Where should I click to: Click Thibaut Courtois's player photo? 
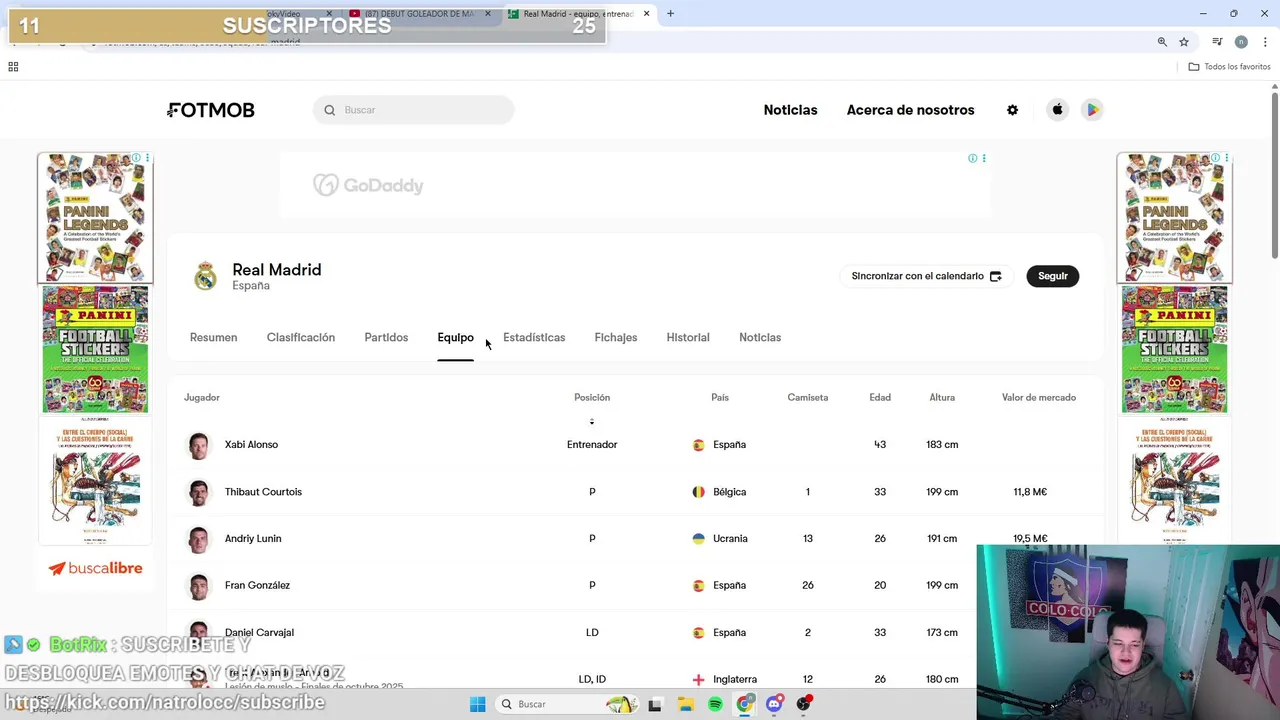(x=199, y=492)
